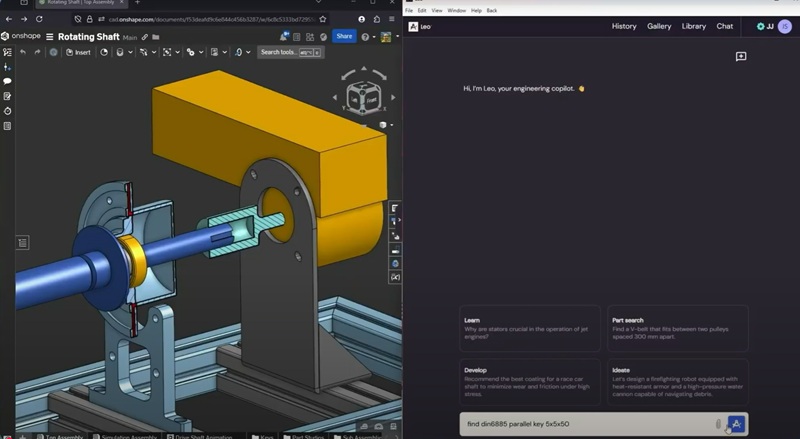Click the new chat icon in Leo

click(741, 57)
